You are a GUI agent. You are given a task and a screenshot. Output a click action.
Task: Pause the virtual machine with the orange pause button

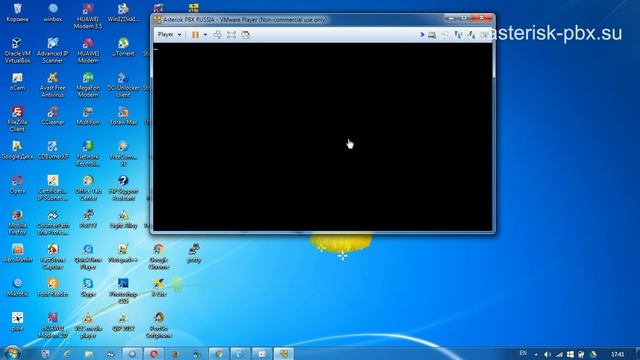click(x=196, y=35)
